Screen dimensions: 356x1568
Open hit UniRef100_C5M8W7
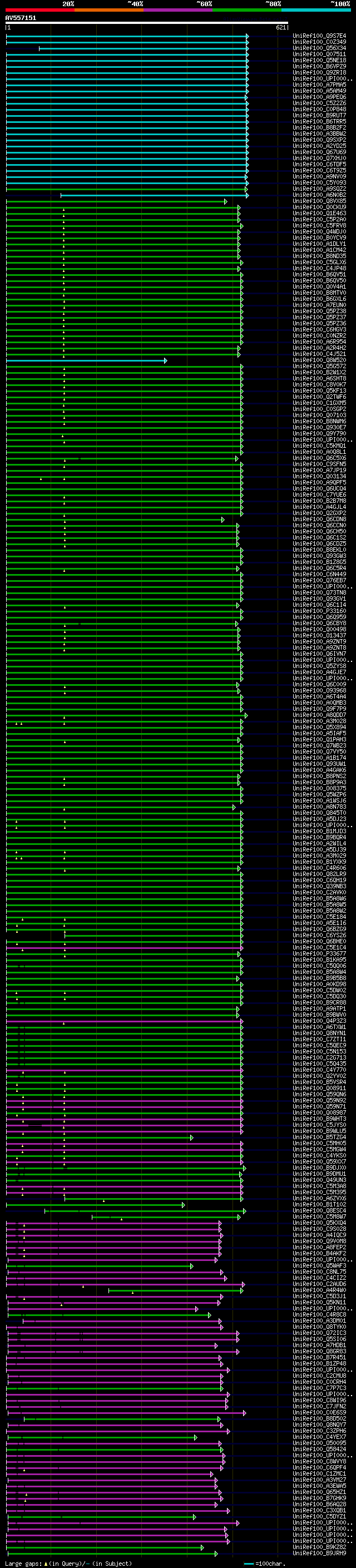(x=319, y=1217)
